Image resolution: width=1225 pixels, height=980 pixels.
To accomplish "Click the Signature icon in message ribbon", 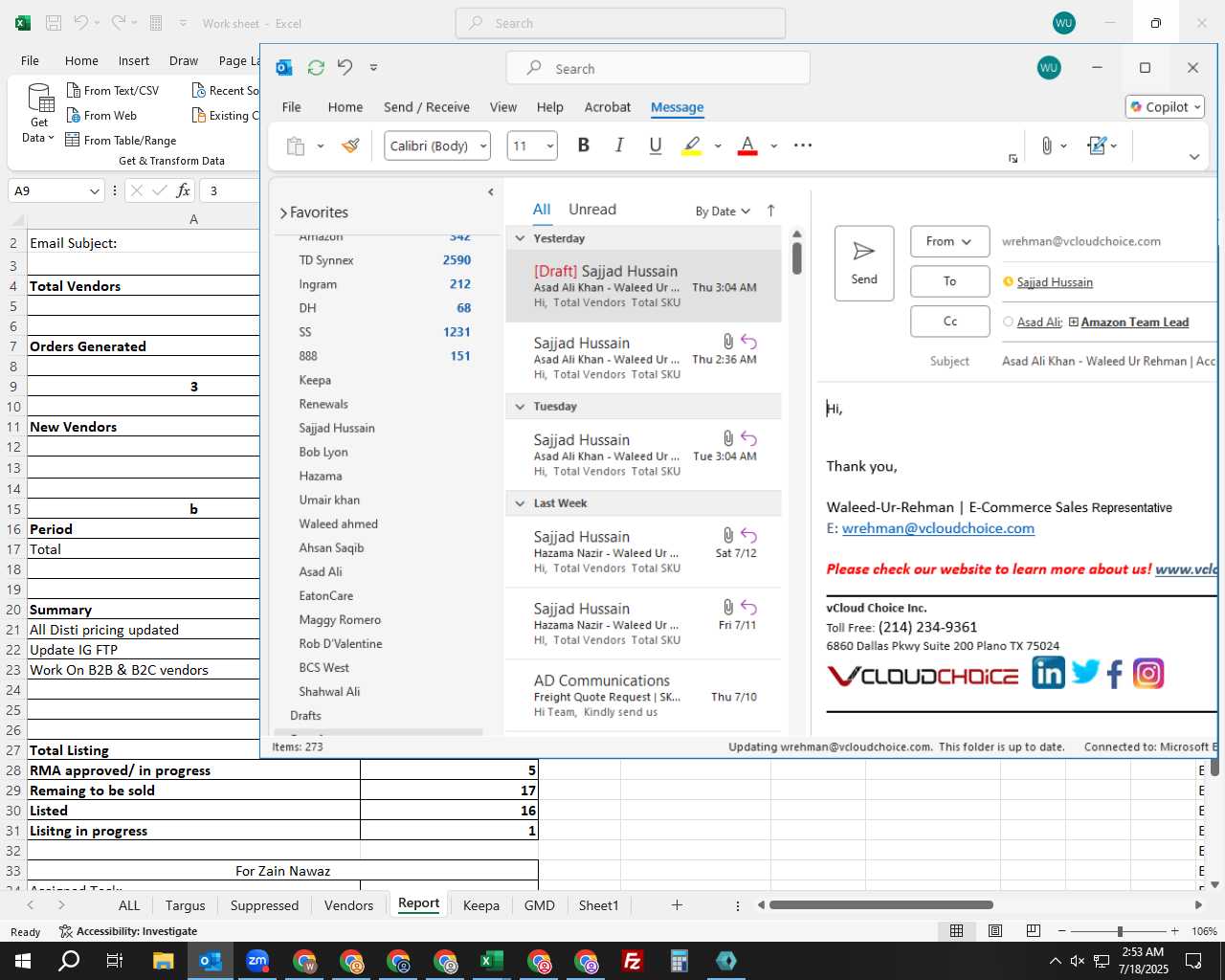I will point(1097,145).
